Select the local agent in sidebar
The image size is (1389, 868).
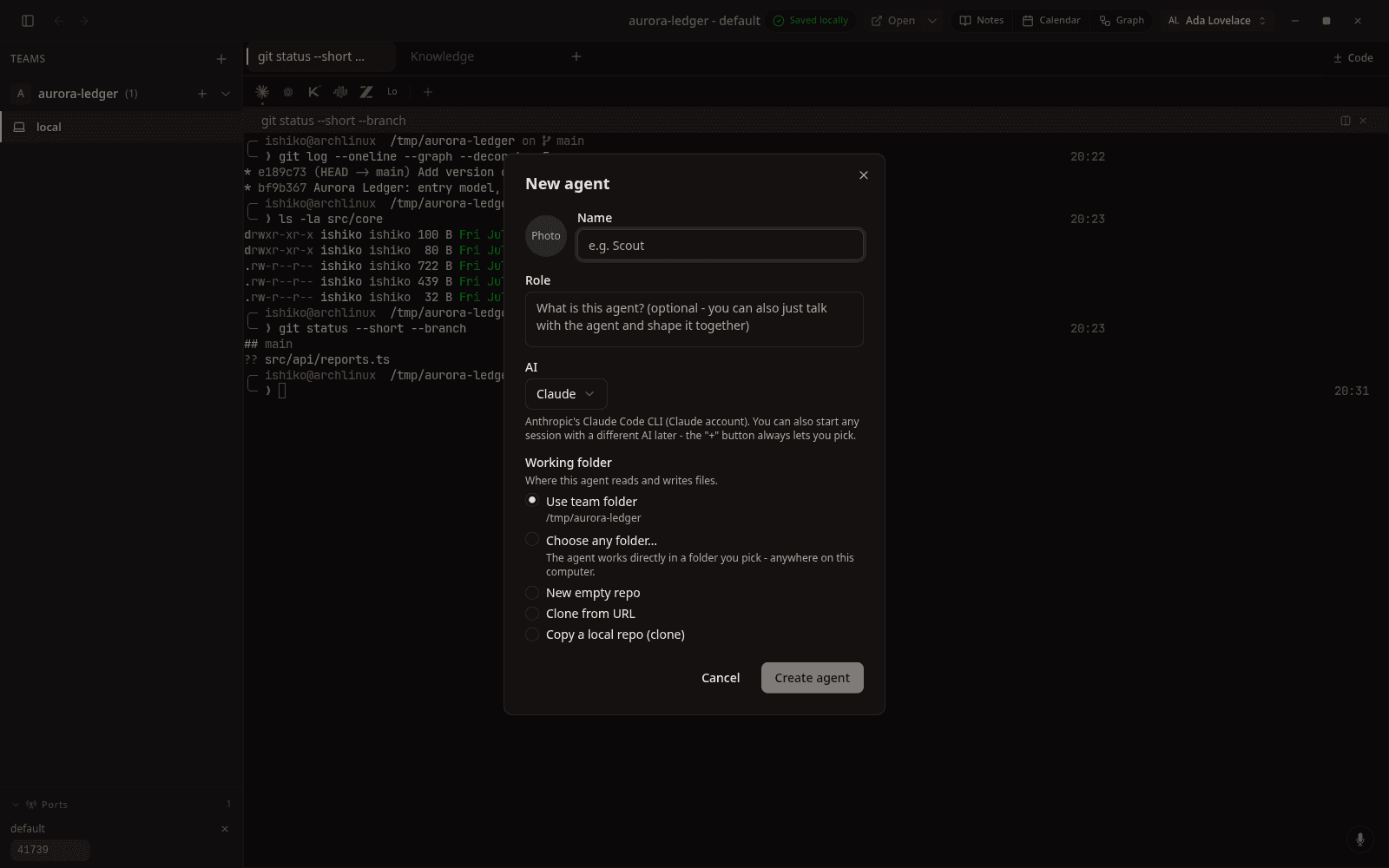click(x=122, y=127)
